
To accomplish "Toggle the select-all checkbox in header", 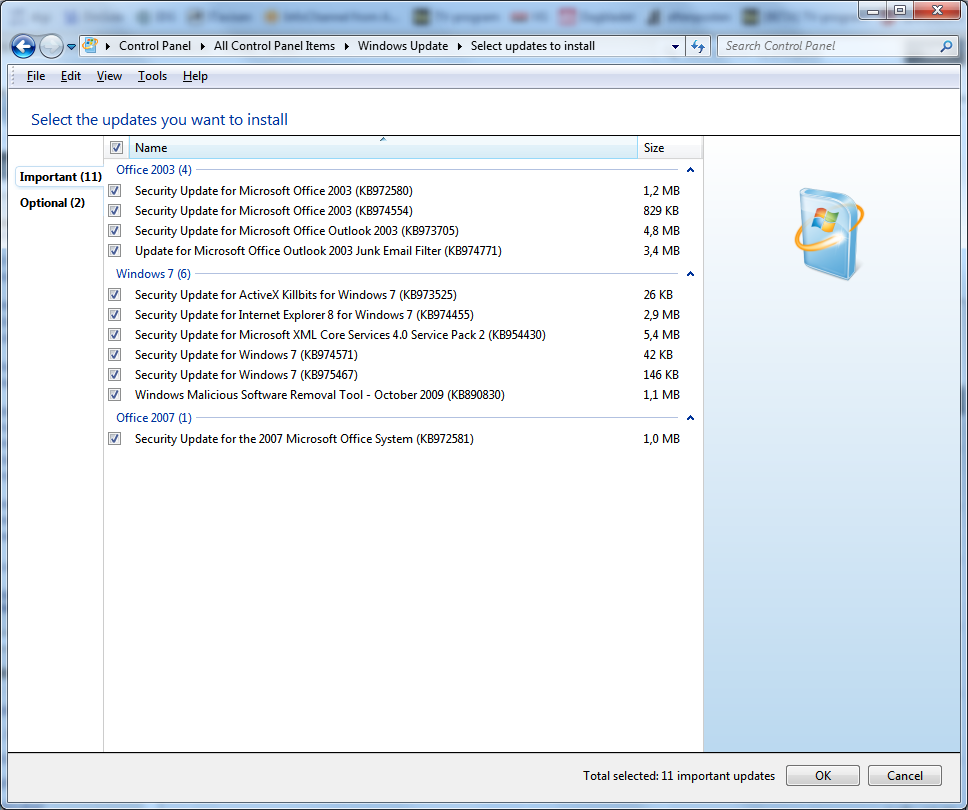I will click(x=116, y=148).
